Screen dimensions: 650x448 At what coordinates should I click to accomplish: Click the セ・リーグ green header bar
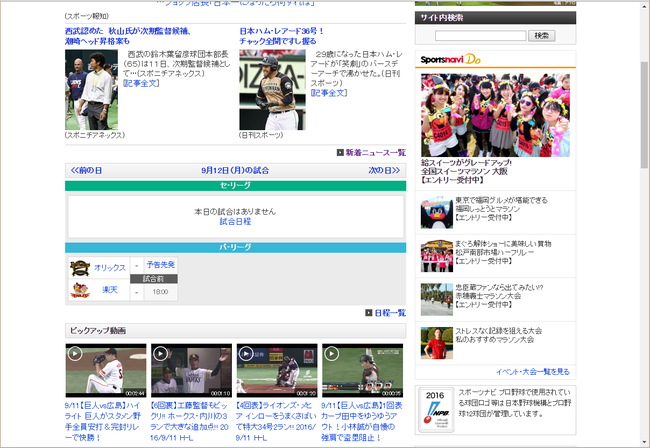pos(235,186)
